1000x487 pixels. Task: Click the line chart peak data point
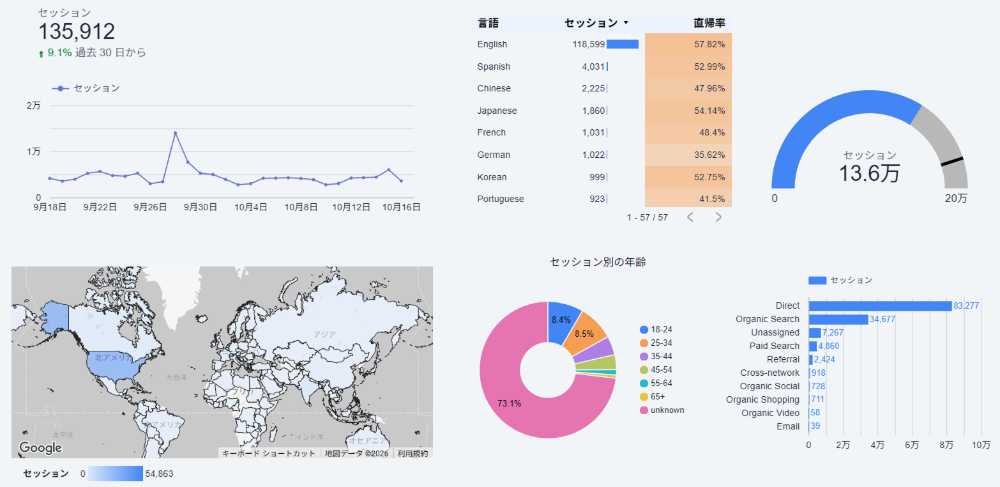(x=175, y=133)
